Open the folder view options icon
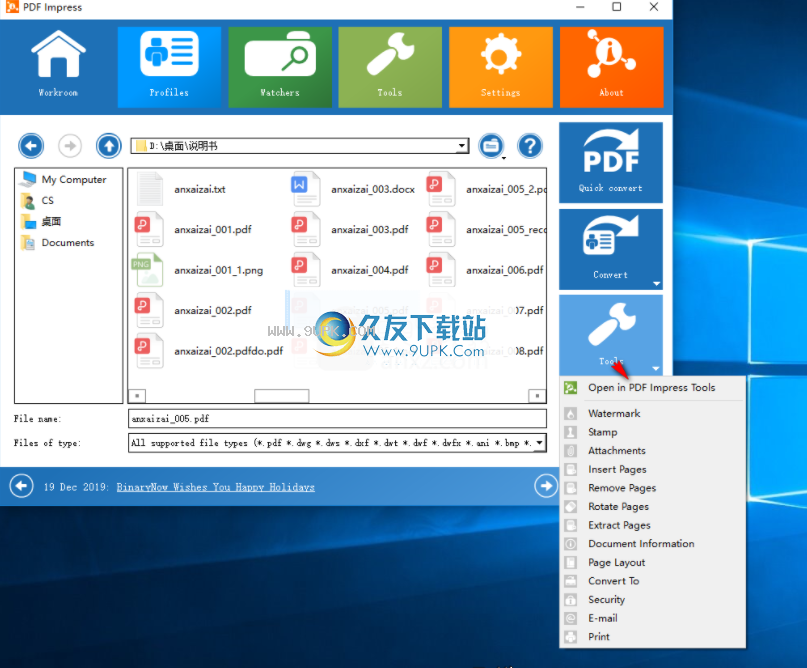Image resolution: width=807 pixels, height=668 pixels. pyautogui.click(x=491, y=146)
